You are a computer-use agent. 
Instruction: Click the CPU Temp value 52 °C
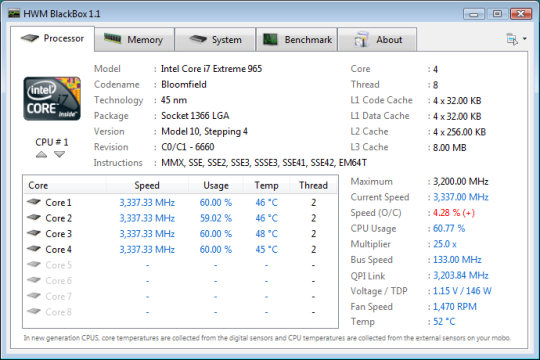coord(444,322)
